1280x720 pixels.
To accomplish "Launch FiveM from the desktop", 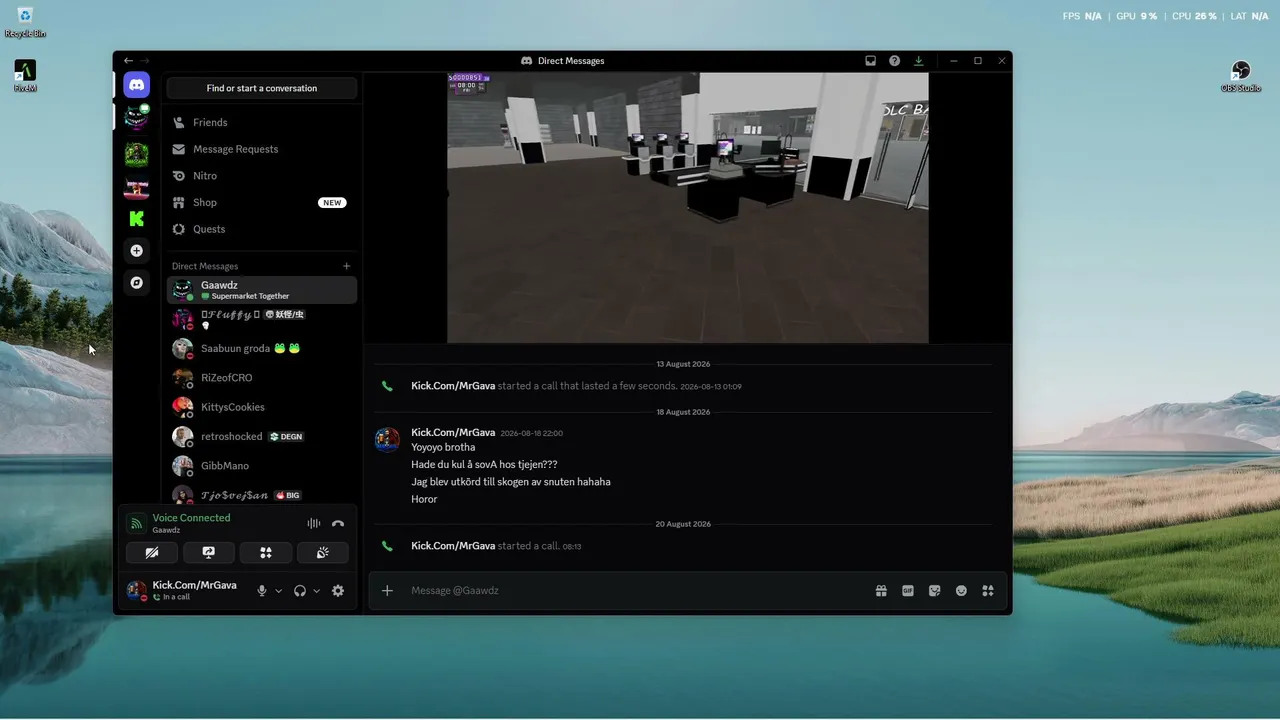I will [x=25, y=75].
